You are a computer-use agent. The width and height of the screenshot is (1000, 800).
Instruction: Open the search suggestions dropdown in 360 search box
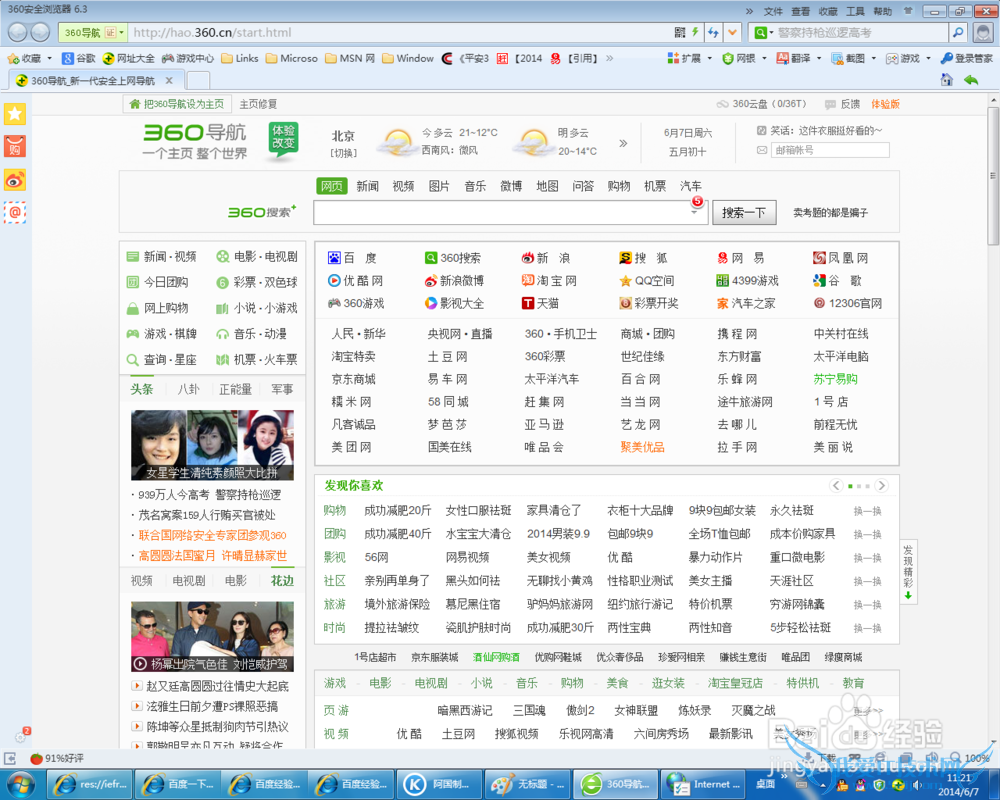(694, 213)
